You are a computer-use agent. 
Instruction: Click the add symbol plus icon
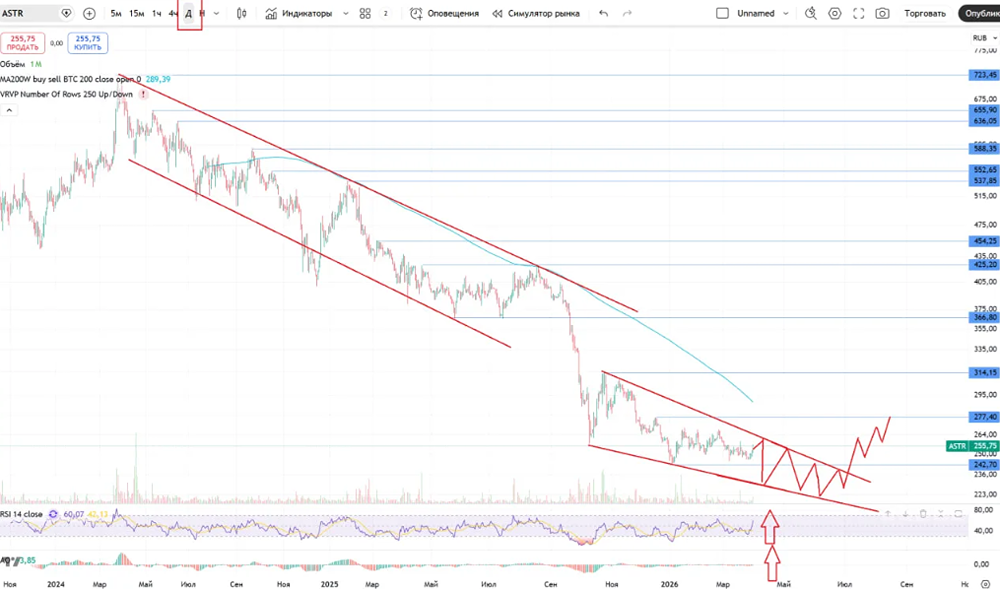(x=89, y=13)
